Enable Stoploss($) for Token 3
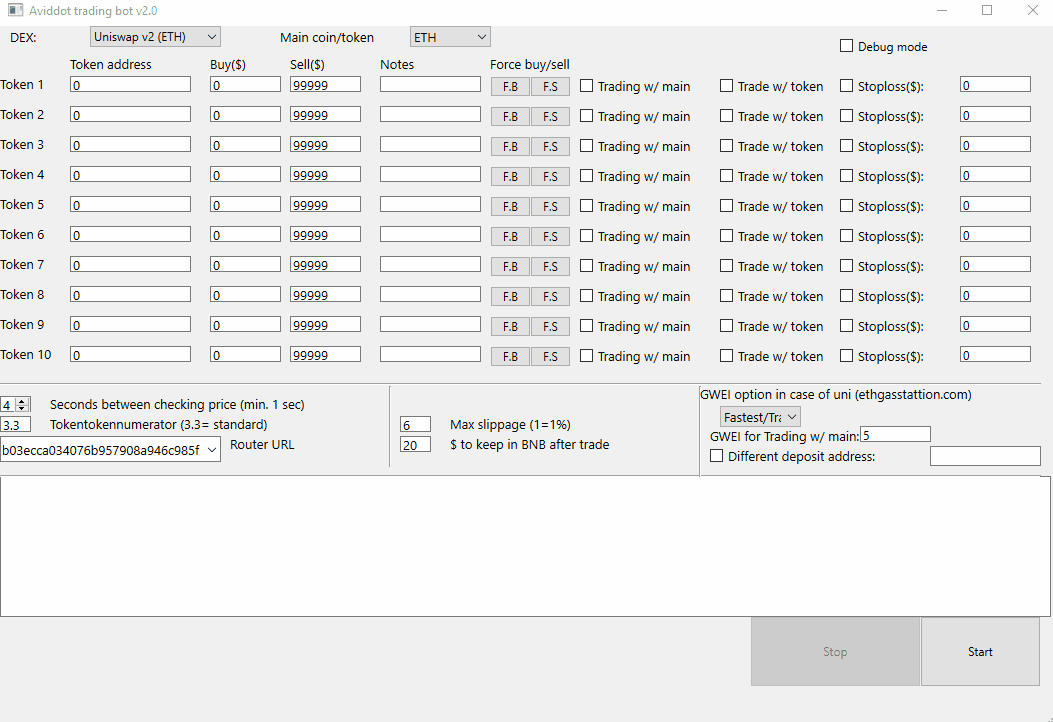 (x=846, y=146)
